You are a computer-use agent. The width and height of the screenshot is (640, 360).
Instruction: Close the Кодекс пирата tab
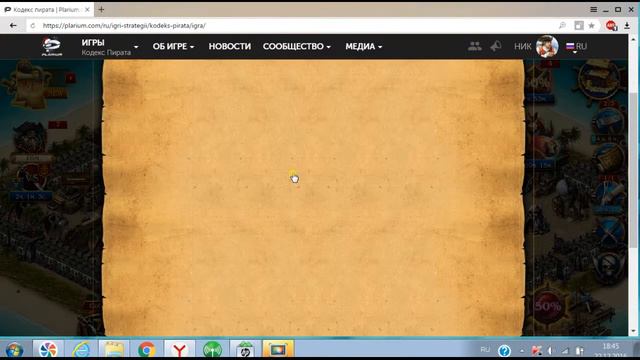click(87, 9)
